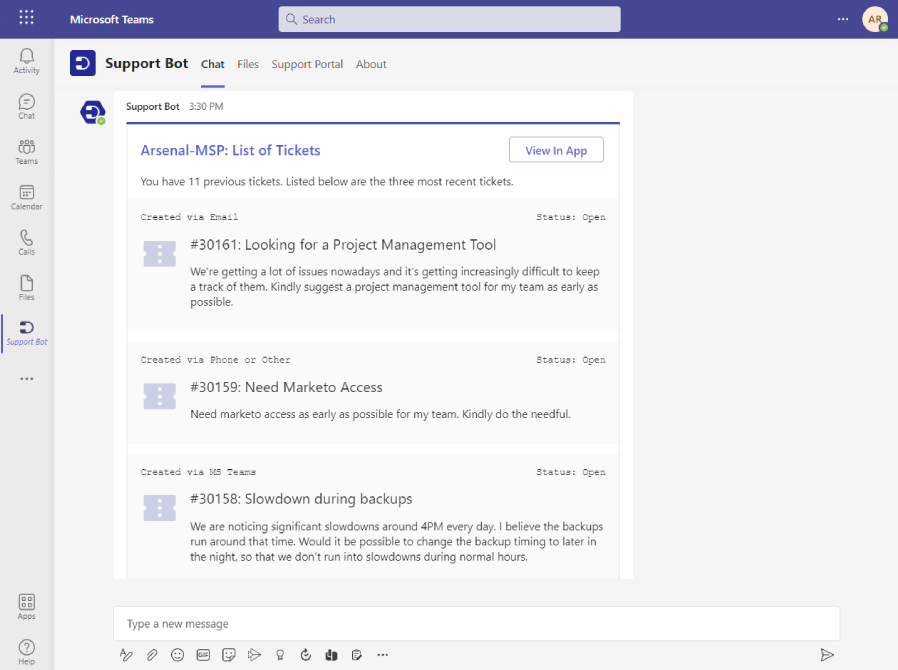The width and height of the screenshot is (898, 670).
Task: Show more messaging extensions ellipsis
Action: click(x=383, y=655)
